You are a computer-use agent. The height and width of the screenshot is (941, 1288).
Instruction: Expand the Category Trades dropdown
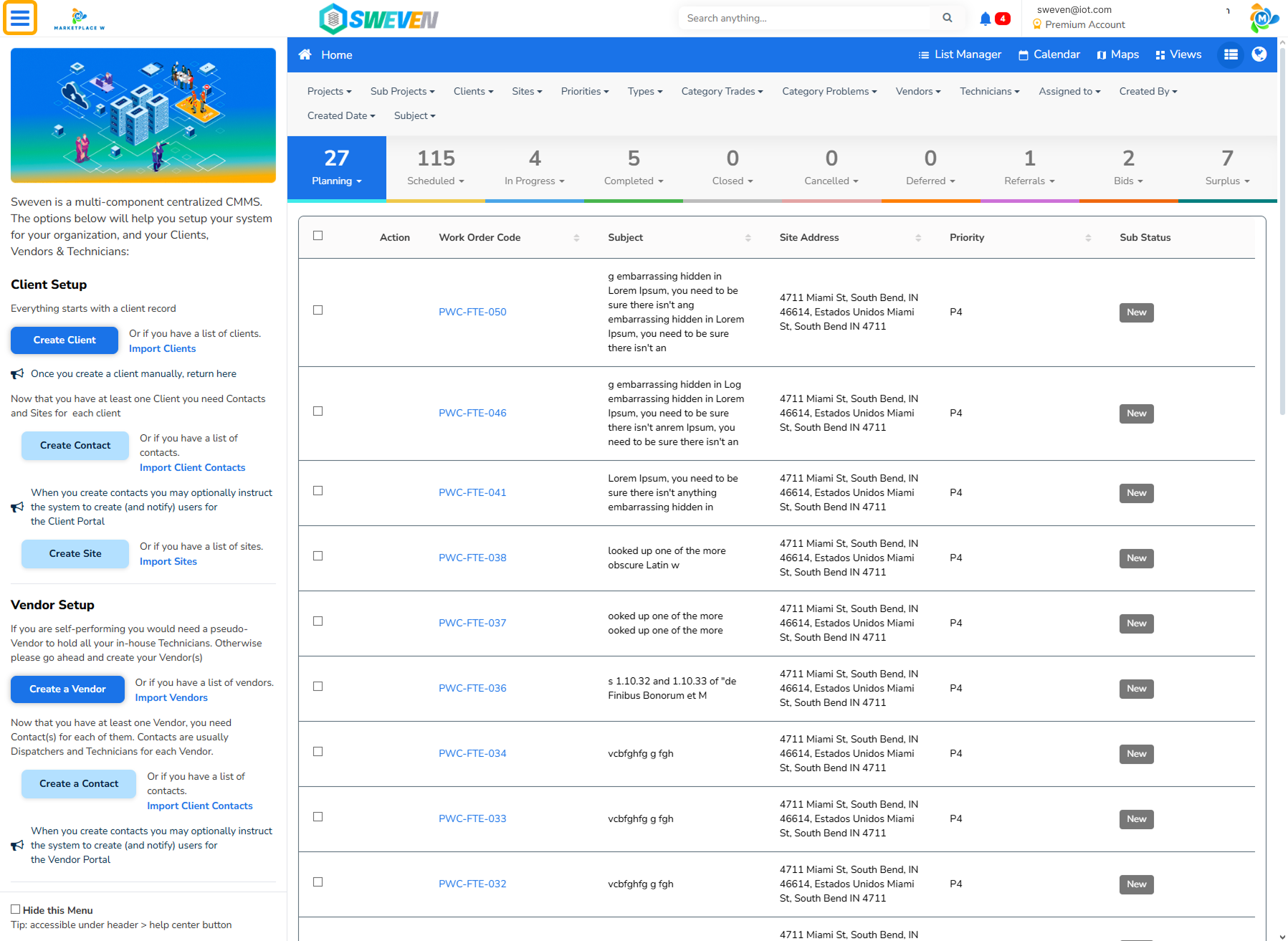pos(722,91)
